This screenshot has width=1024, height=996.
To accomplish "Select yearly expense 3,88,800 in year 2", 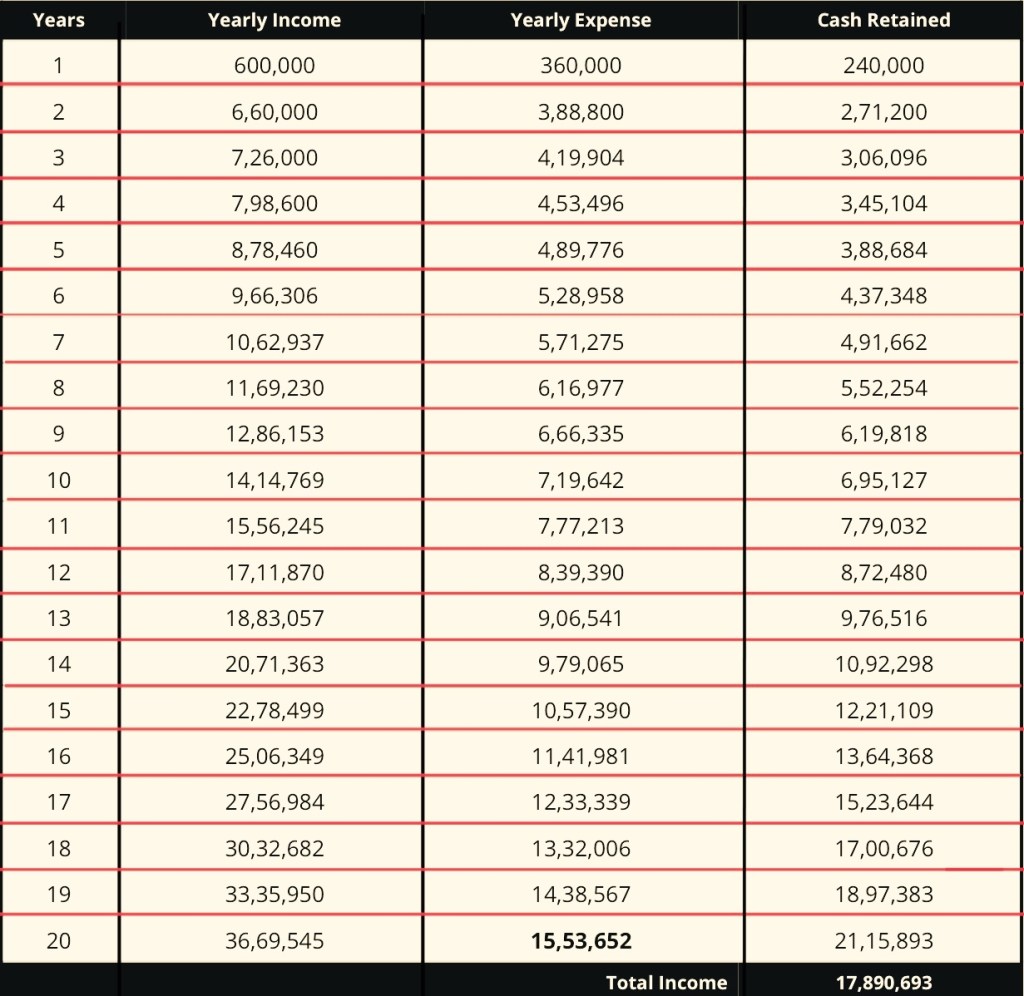I will click(581, 112).
